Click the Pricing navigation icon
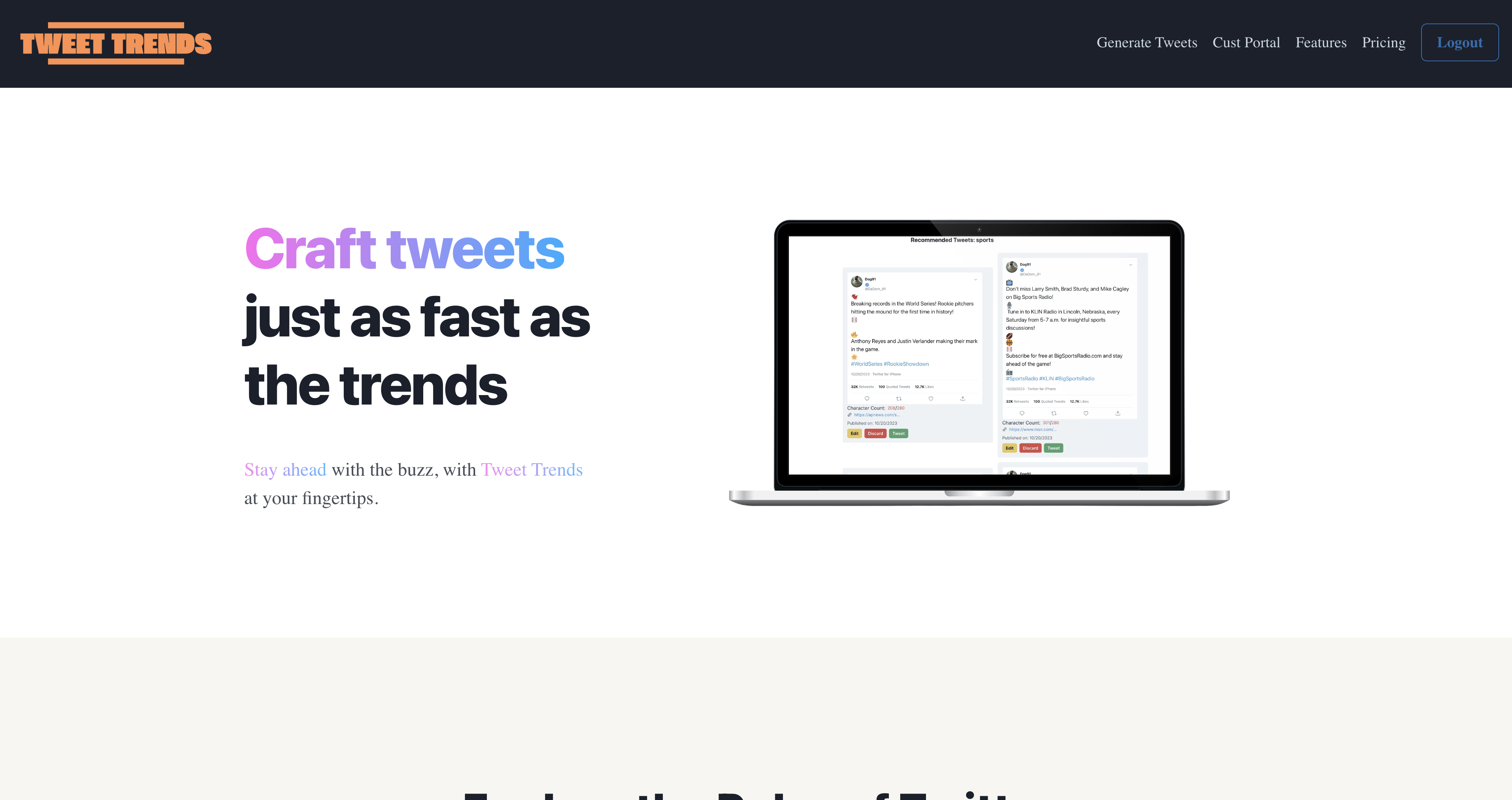Screen dimensions: 1512x800 (1384, 42)
